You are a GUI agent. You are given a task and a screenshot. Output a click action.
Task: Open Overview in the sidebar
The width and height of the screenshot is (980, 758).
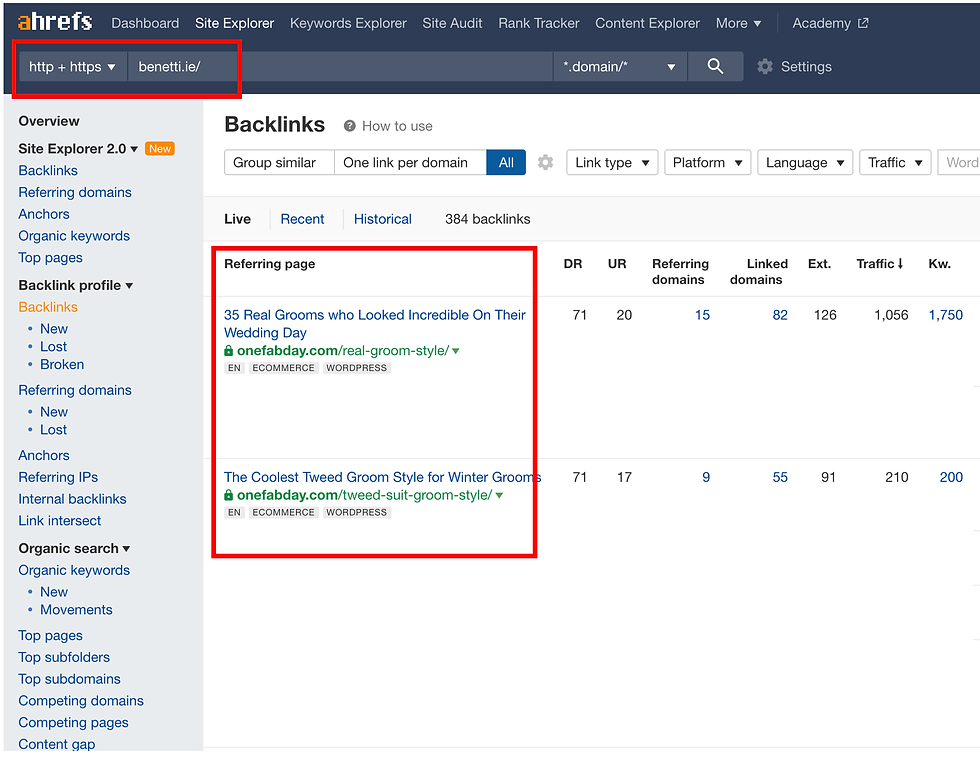point(49,121)
